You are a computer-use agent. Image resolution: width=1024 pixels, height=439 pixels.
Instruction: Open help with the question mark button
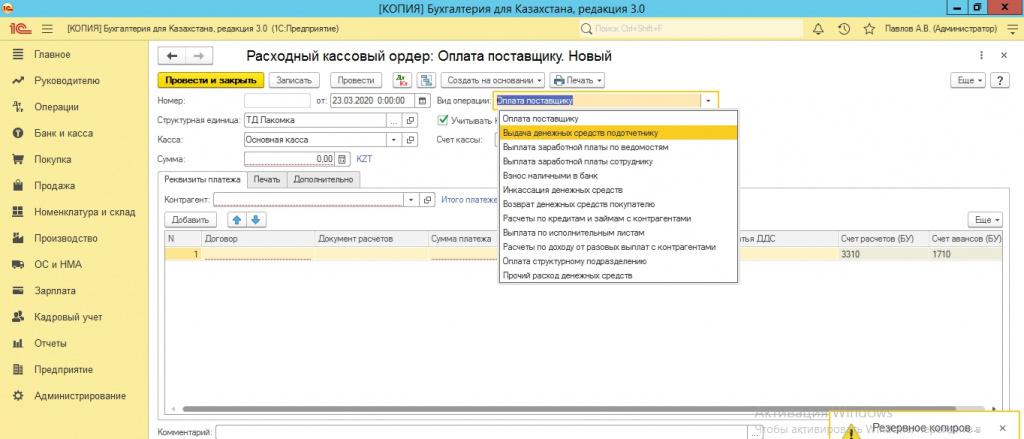(x=1000, y=80)
